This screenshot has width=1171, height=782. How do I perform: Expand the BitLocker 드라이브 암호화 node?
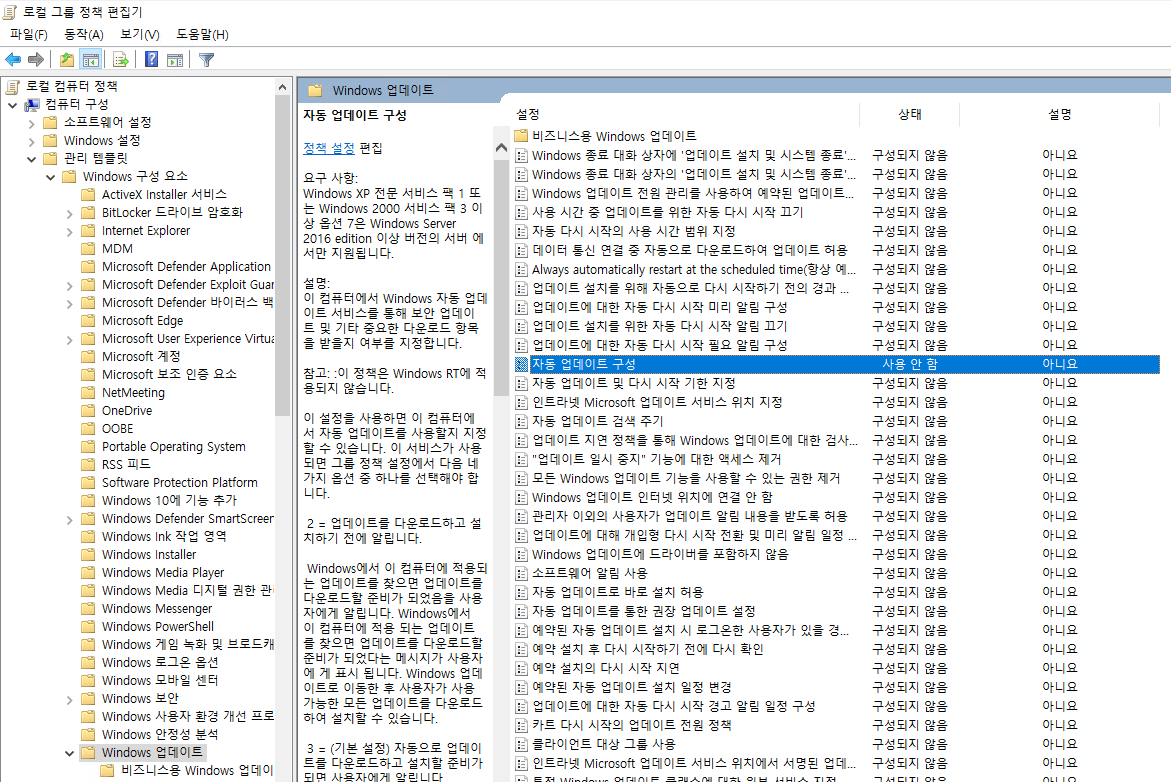tap(69, 214)
